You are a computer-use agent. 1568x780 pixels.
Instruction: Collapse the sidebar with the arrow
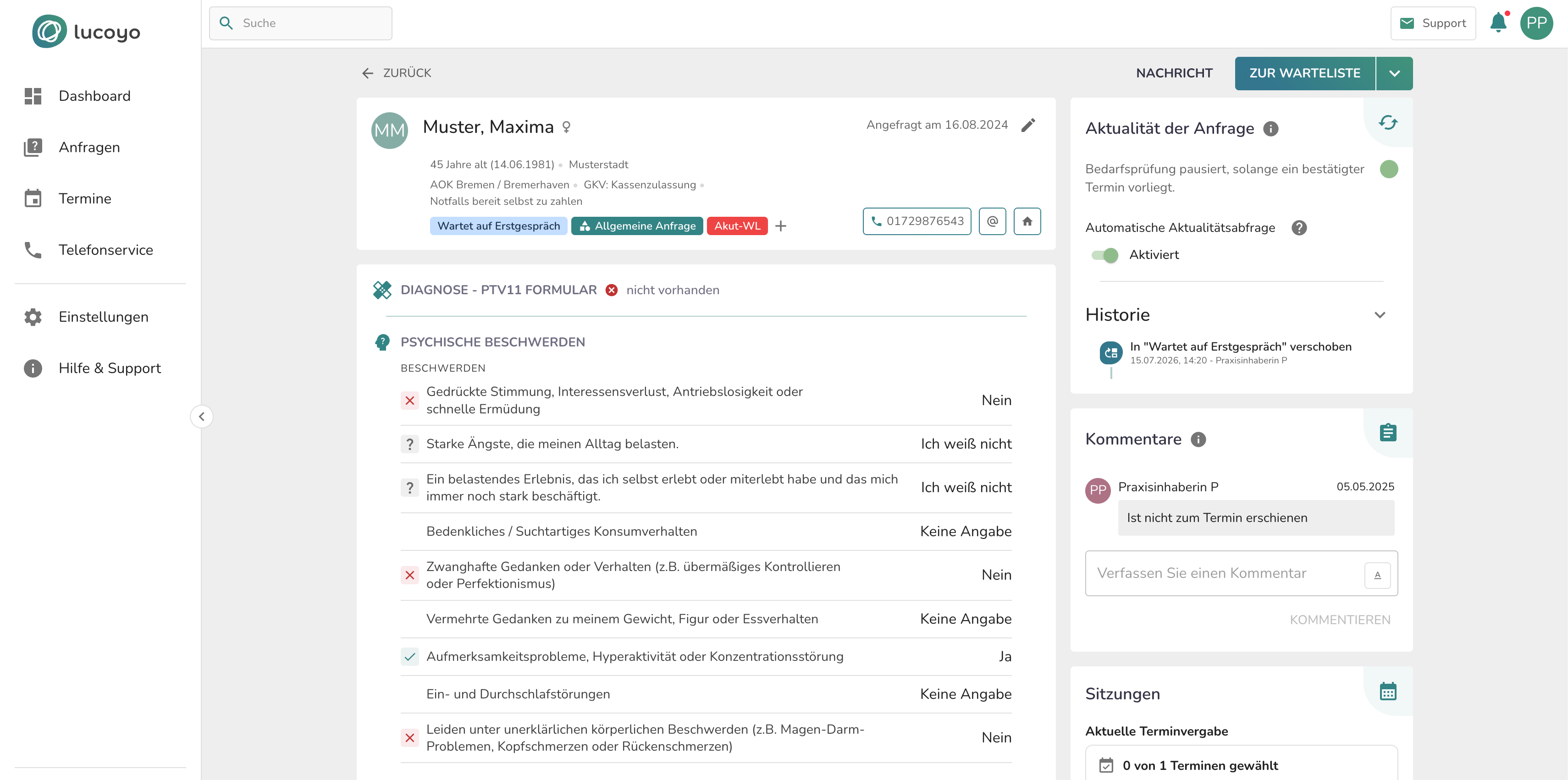(201, 417)
